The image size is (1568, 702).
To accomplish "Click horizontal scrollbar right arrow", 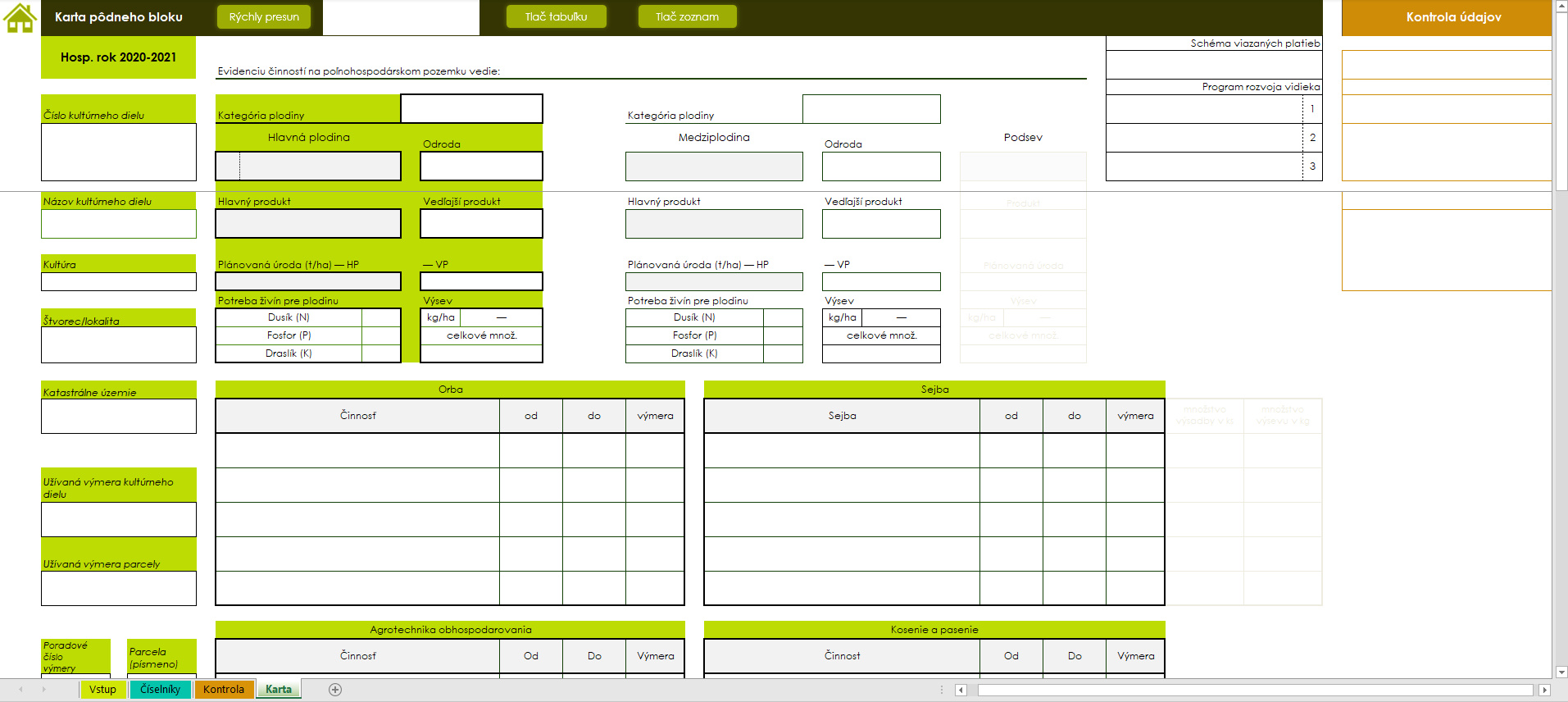I will click(x=1544, y=691).
